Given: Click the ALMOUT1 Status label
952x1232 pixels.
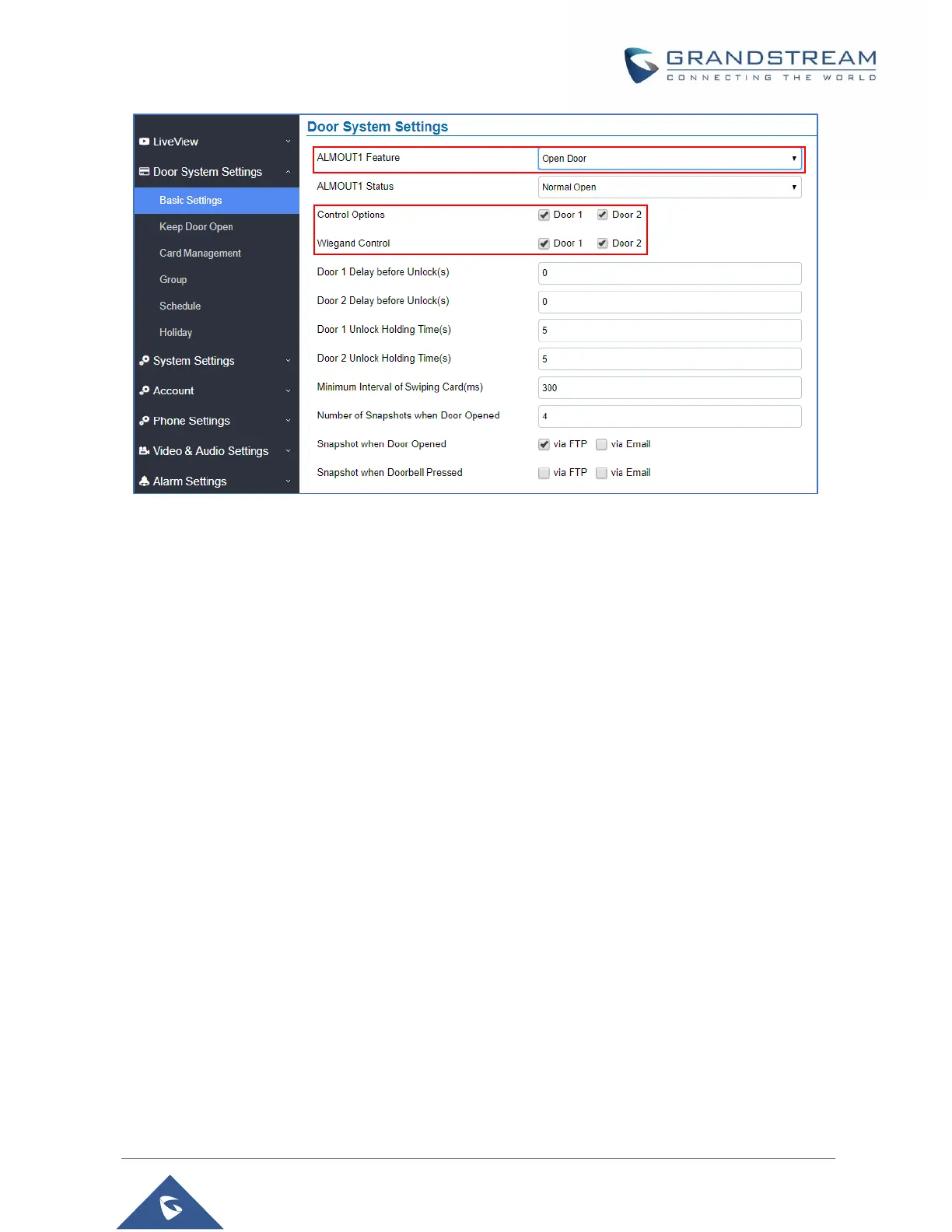Looking at the screenshot, I should 355,186.
